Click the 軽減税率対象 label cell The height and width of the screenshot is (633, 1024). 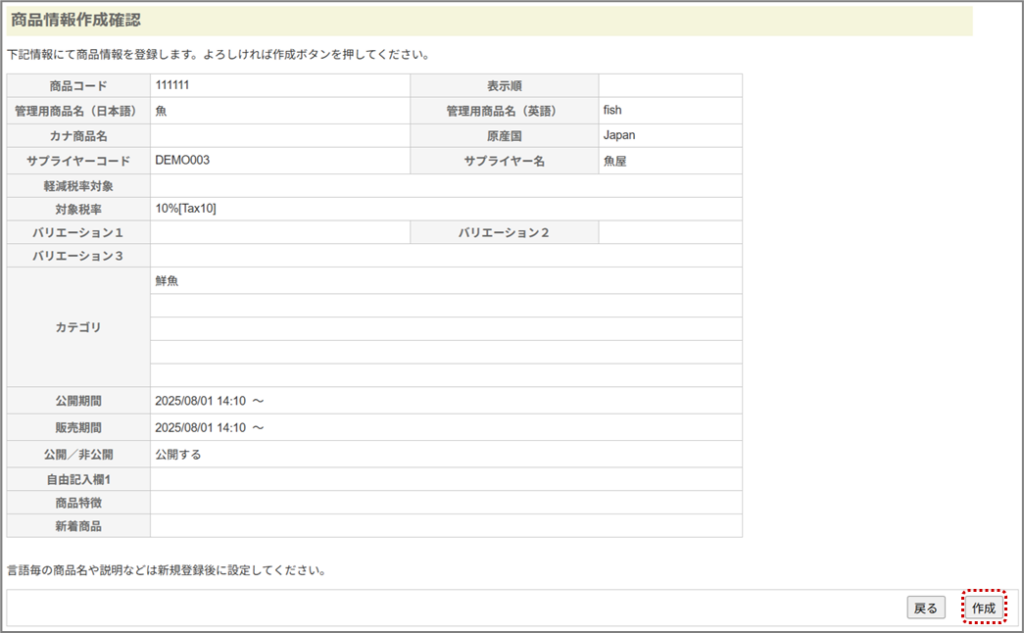(79, 186)
